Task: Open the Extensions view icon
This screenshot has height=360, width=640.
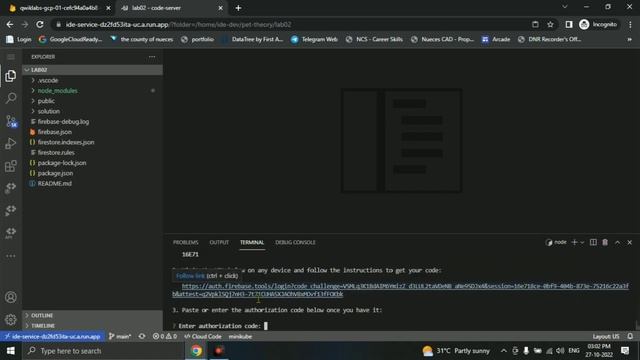Action: [11, 166]
